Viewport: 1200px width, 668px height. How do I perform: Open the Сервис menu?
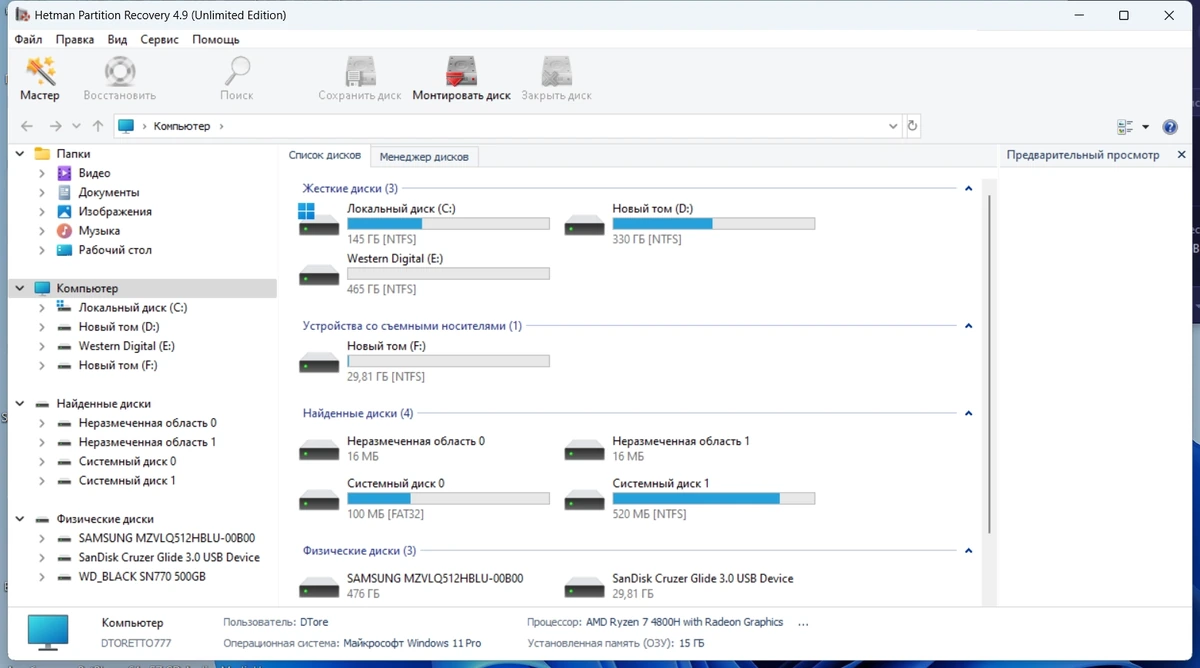coord(160,39)
